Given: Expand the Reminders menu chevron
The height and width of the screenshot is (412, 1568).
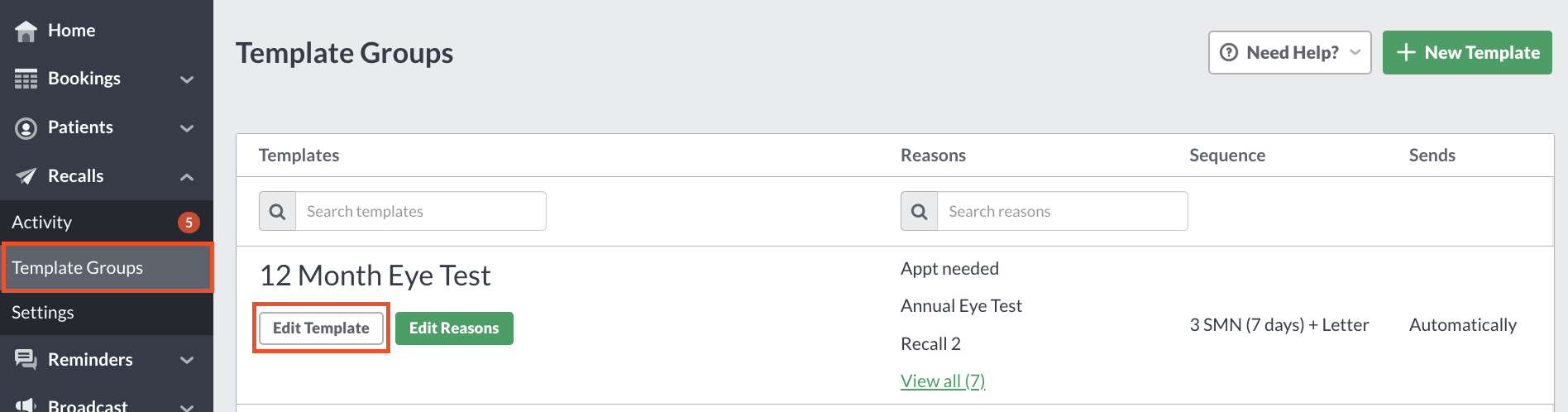Looking at the screenshot, I should (187, 360).
